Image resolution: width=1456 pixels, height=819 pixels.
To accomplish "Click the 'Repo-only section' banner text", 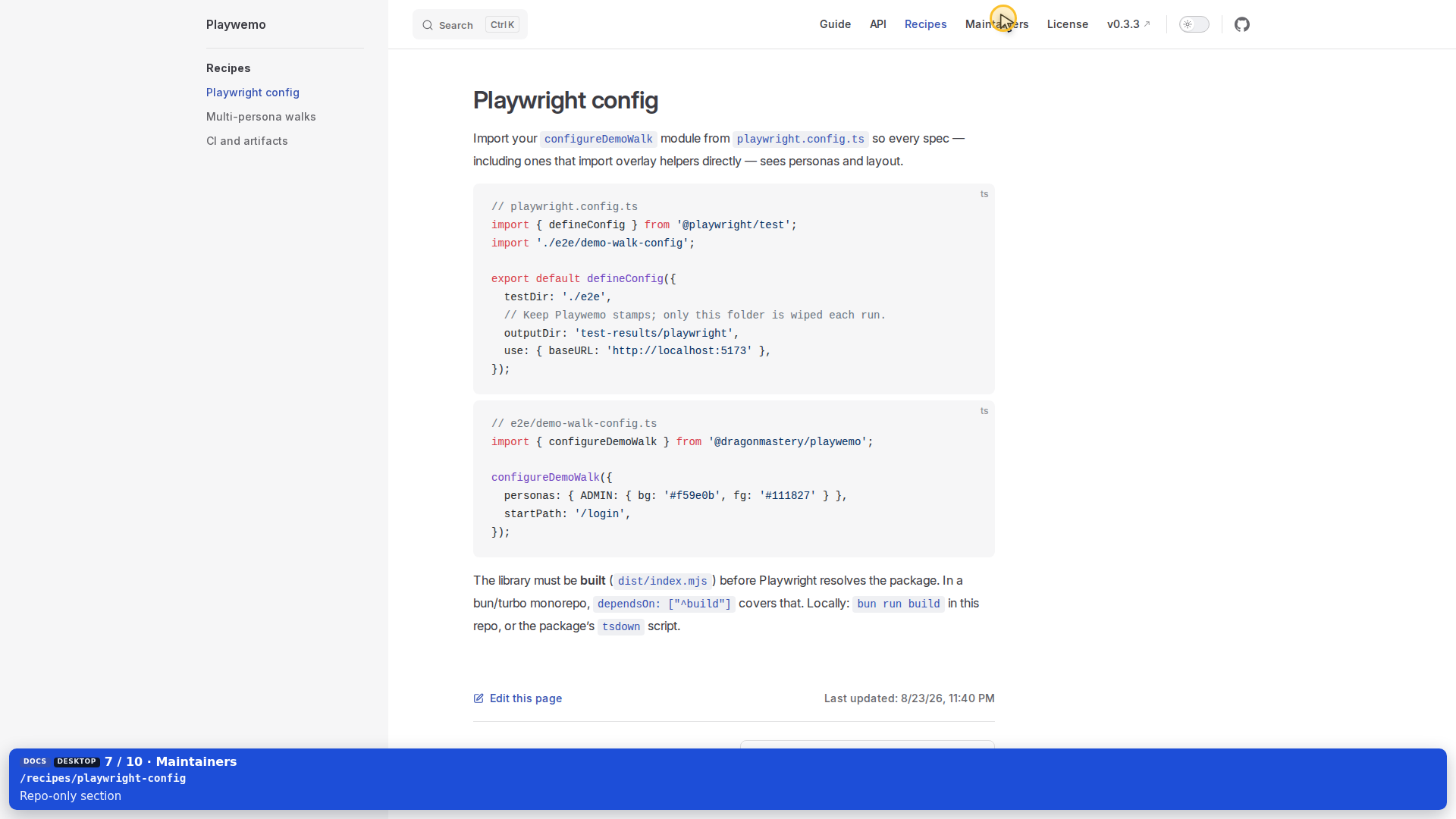I will pyautogui.click(x=71, y=795).
